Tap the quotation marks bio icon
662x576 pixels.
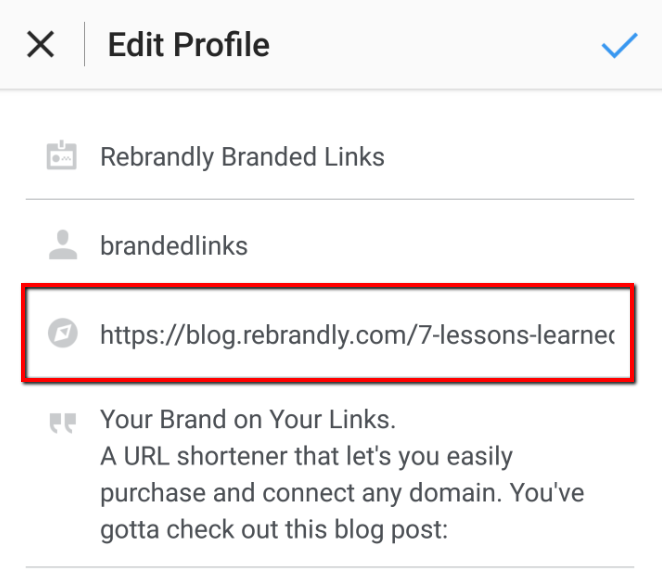click(x=63, y=423)
